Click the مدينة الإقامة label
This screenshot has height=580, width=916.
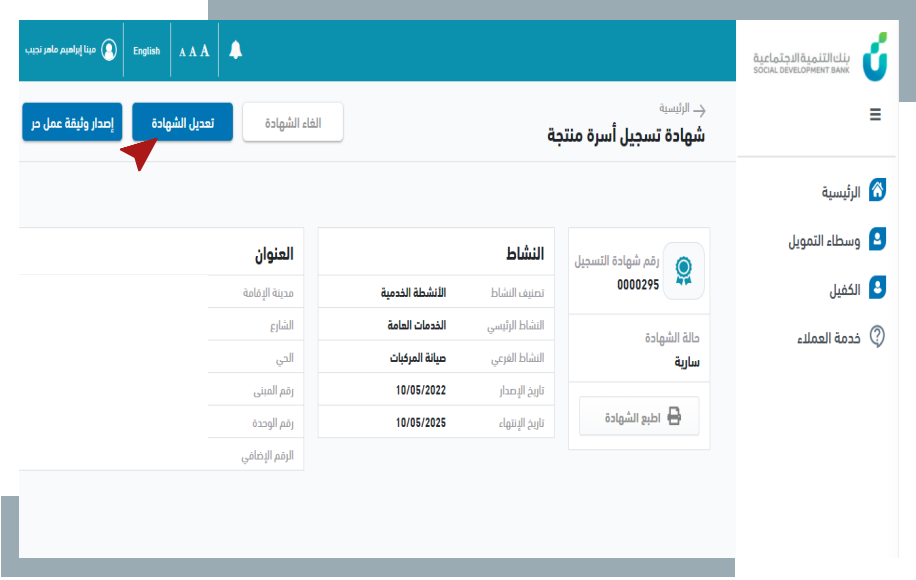[x=268, y=293]
